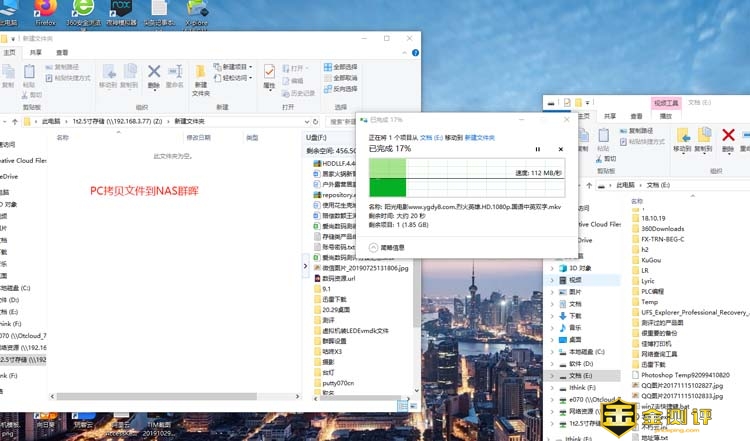Switch to 查看 tab in left window
750x441 pixels.
(x=62, y=52)
